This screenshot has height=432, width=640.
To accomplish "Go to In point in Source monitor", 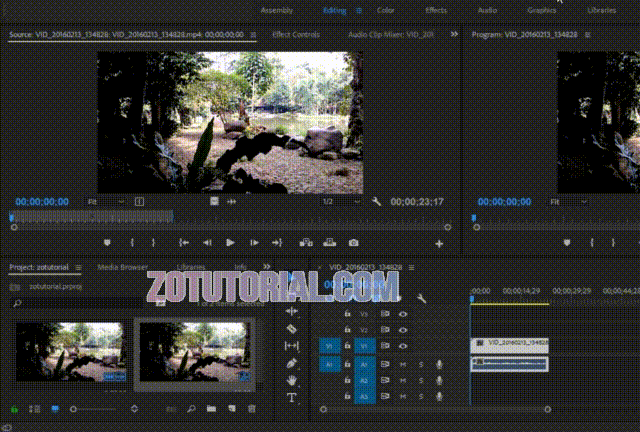I will pyautogui.click(x=184, y=243).
